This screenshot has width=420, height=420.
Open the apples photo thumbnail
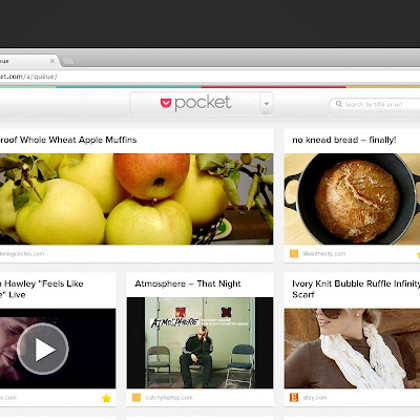(136, 199)
